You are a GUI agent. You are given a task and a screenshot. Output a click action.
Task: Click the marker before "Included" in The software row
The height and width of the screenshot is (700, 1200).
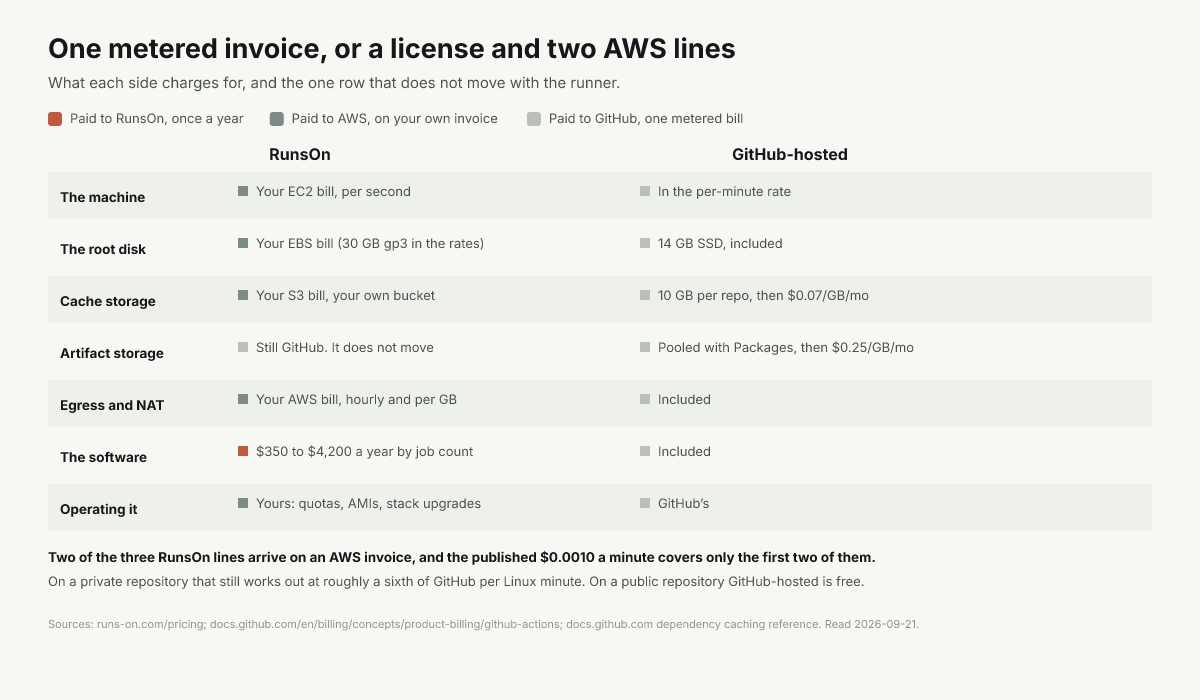[x=645, y=451]
